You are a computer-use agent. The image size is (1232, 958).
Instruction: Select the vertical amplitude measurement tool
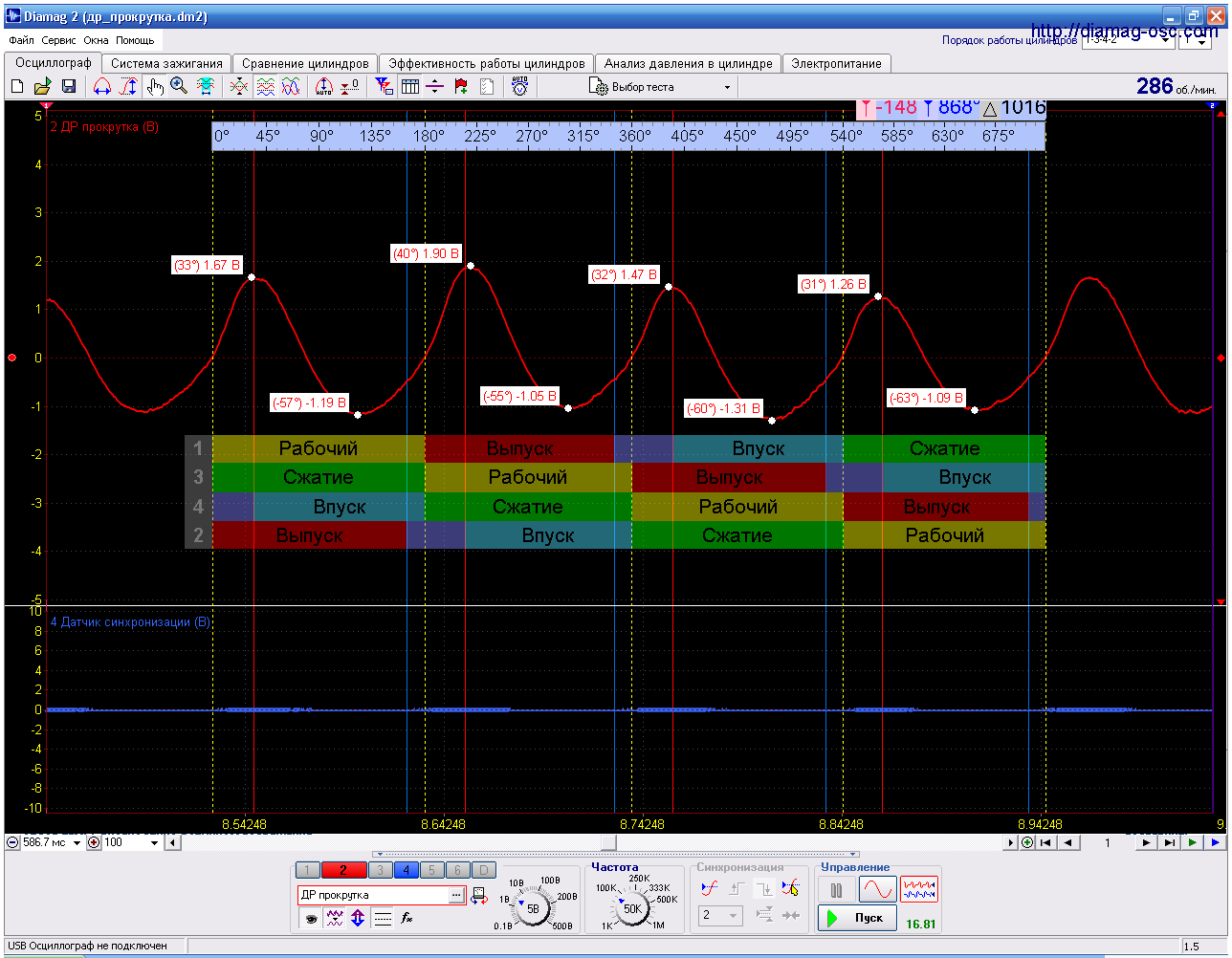pos(127,87)
